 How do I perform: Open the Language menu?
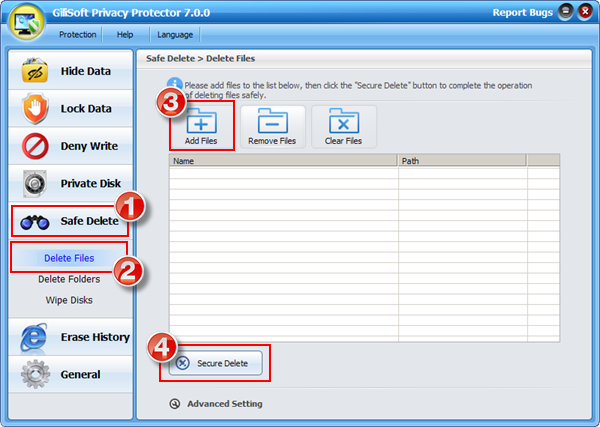tap(175, 34)
